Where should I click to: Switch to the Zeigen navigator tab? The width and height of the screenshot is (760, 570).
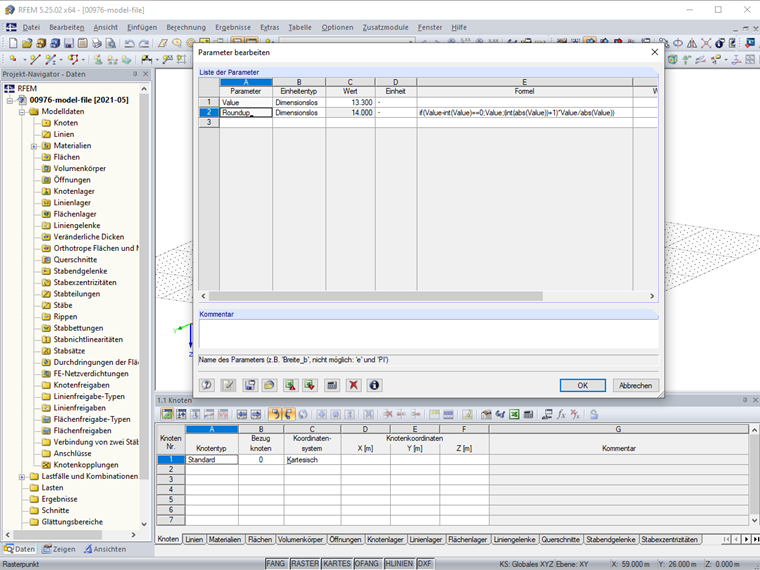point(59,549)
